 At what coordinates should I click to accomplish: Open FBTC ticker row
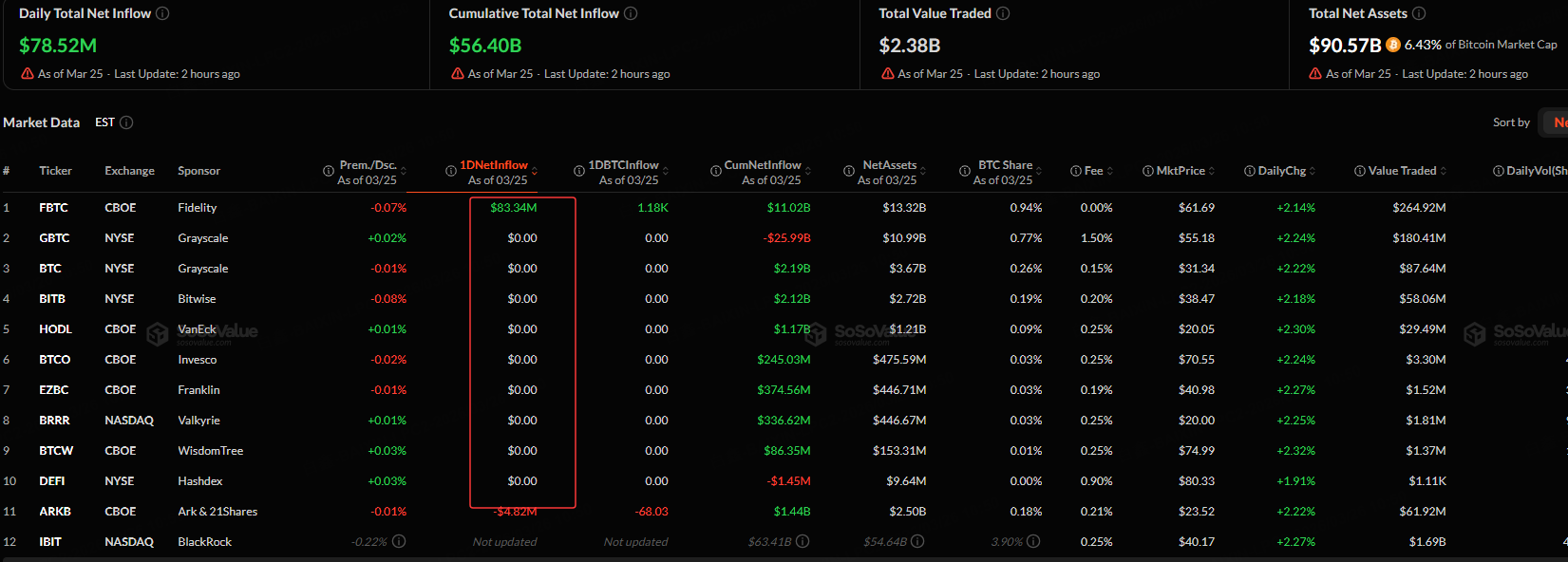tap(784, 207)
